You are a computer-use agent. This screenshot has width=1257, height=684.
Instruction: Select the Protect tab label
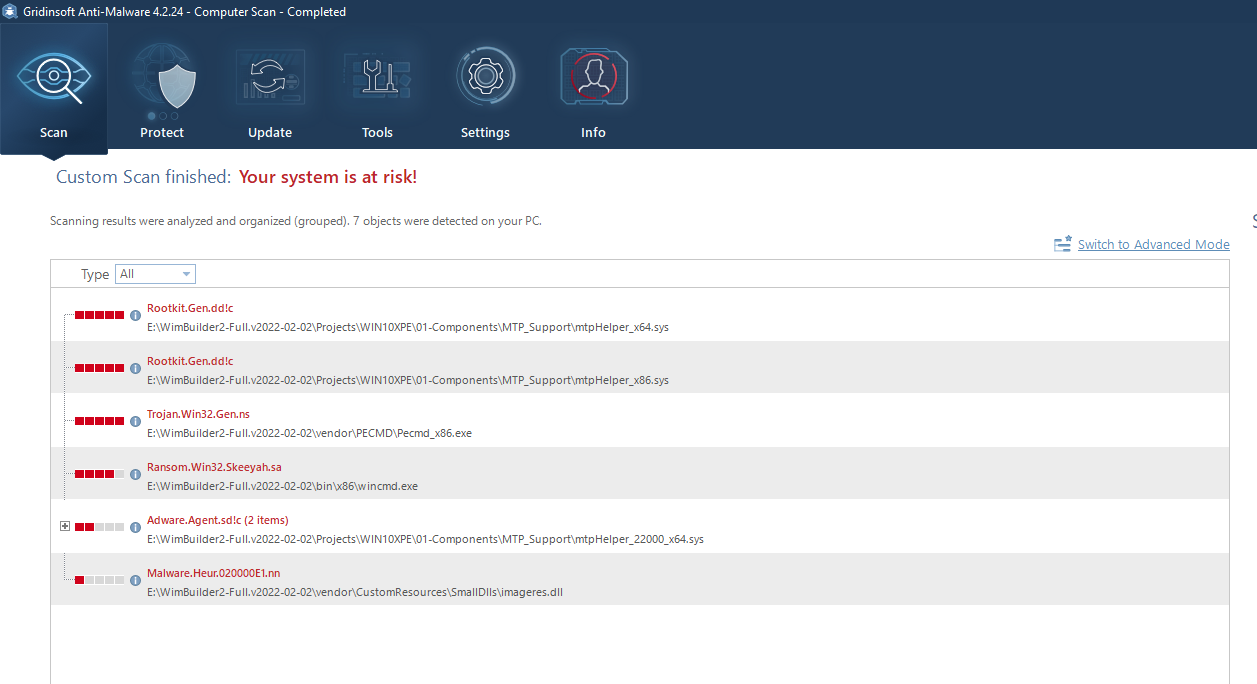[162, 133]
